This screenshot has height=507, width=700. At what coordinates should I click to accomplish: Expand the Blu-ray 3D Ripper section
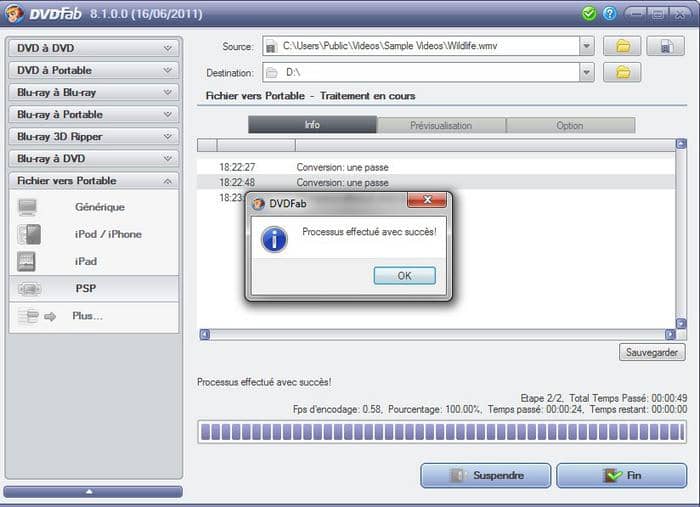coord(94,137)
